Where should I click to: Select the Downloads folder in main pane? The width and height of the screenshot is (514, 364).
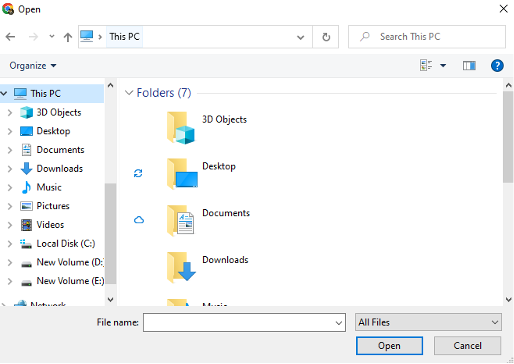208,266
